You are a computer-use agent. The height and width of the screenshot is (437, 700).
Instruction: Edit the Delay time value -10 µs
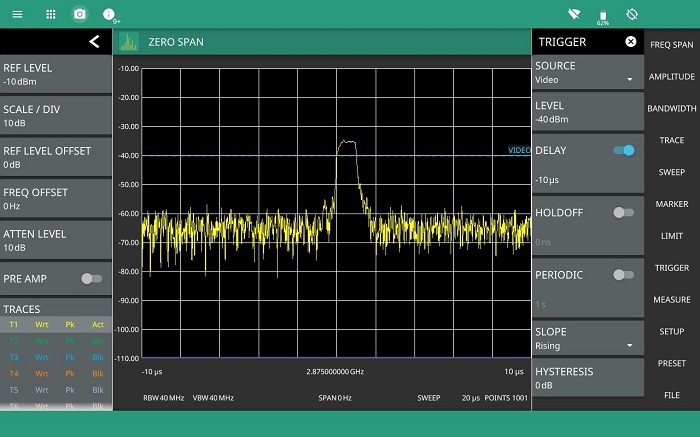[547, 180]
